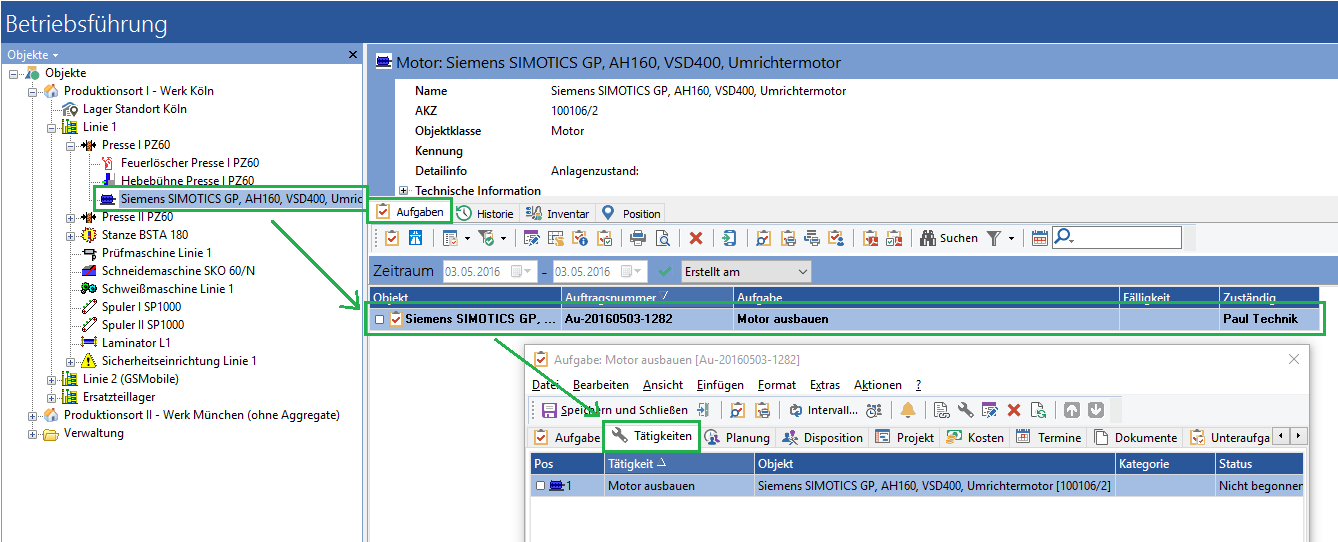Click the green checkmark beside Zeitraum dates
The image size is (1338, 542).
665,271
